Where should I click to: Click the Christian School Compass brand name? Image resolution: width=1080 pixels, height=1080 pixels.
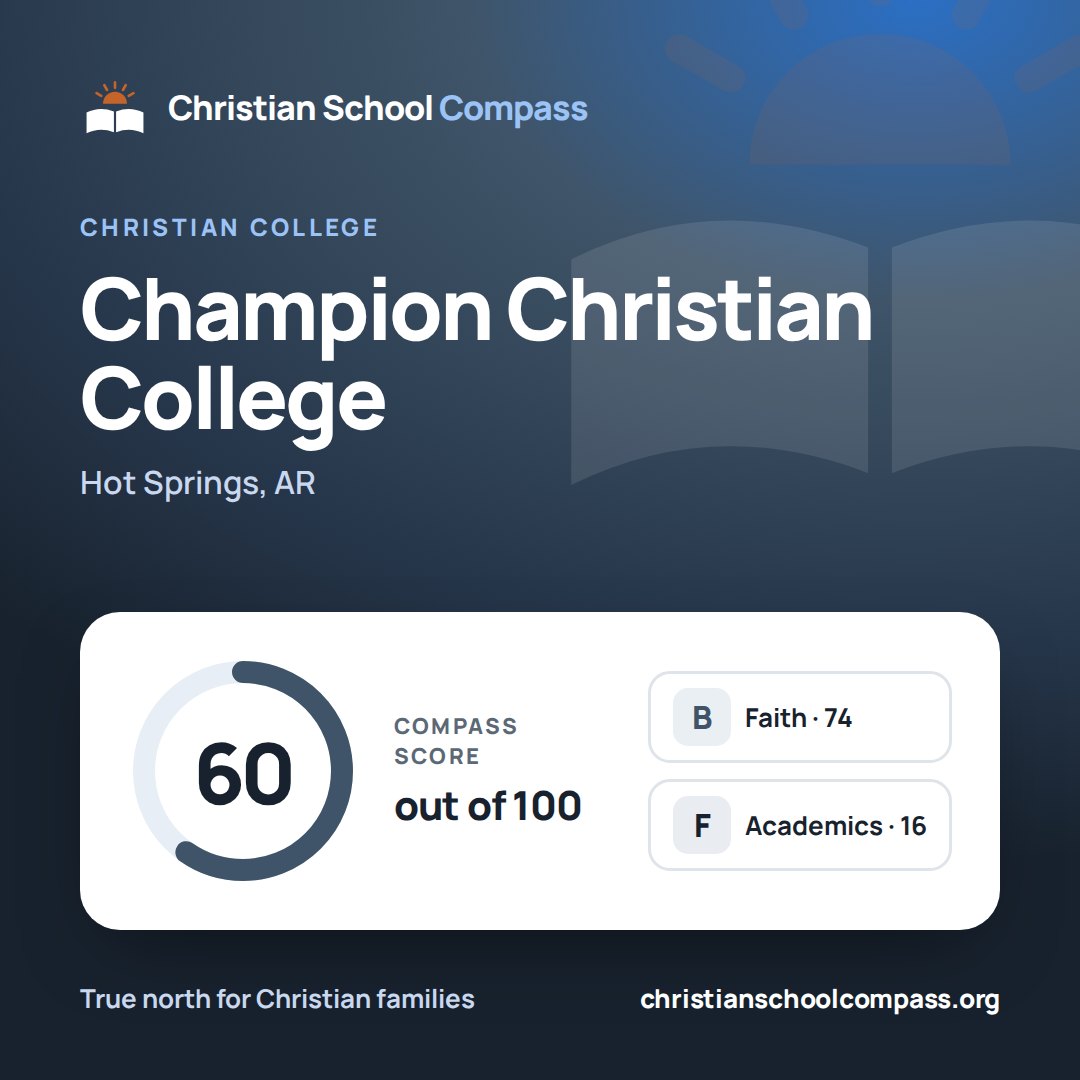click(377, 108)
